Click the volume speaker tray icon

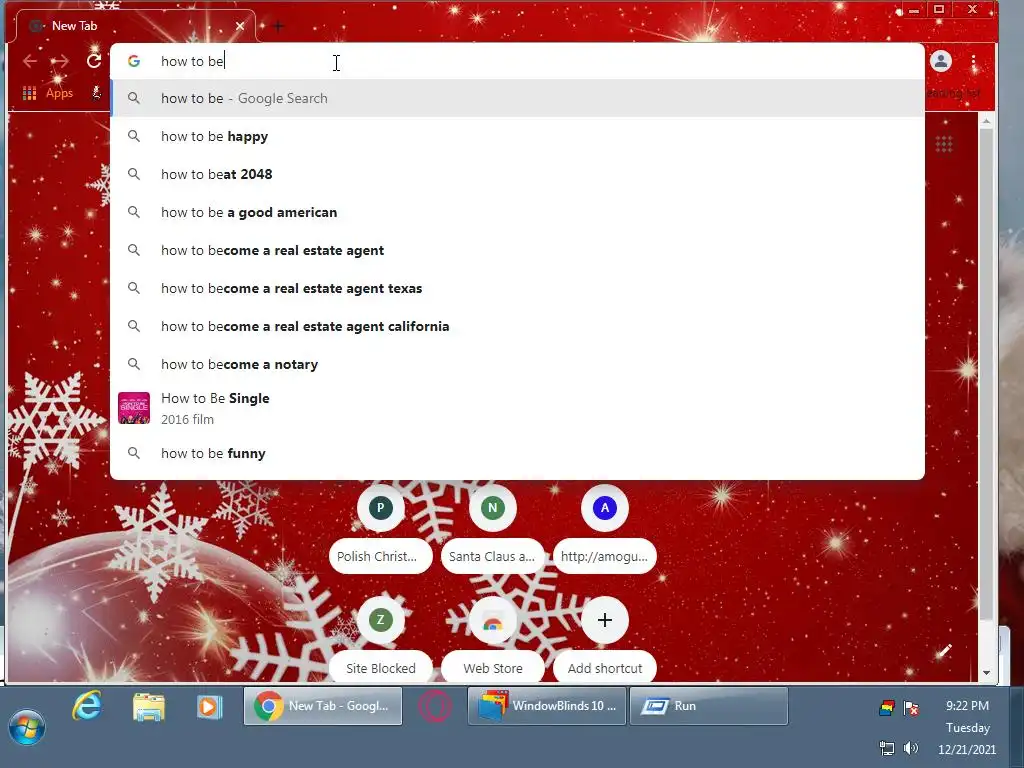tap(911, 748)
